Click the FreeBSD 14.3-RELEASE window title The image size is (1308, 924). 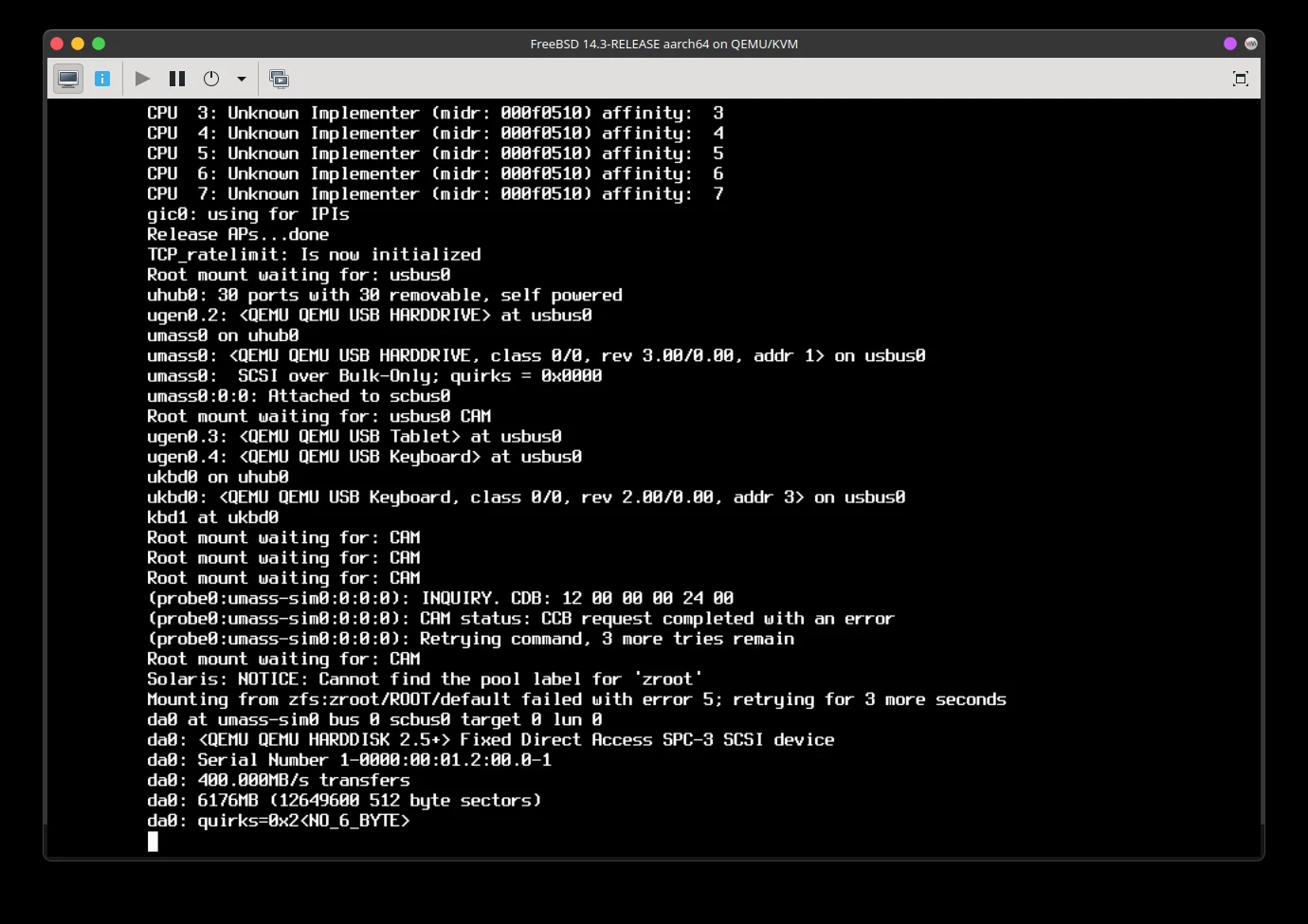[x=663, y=44]
